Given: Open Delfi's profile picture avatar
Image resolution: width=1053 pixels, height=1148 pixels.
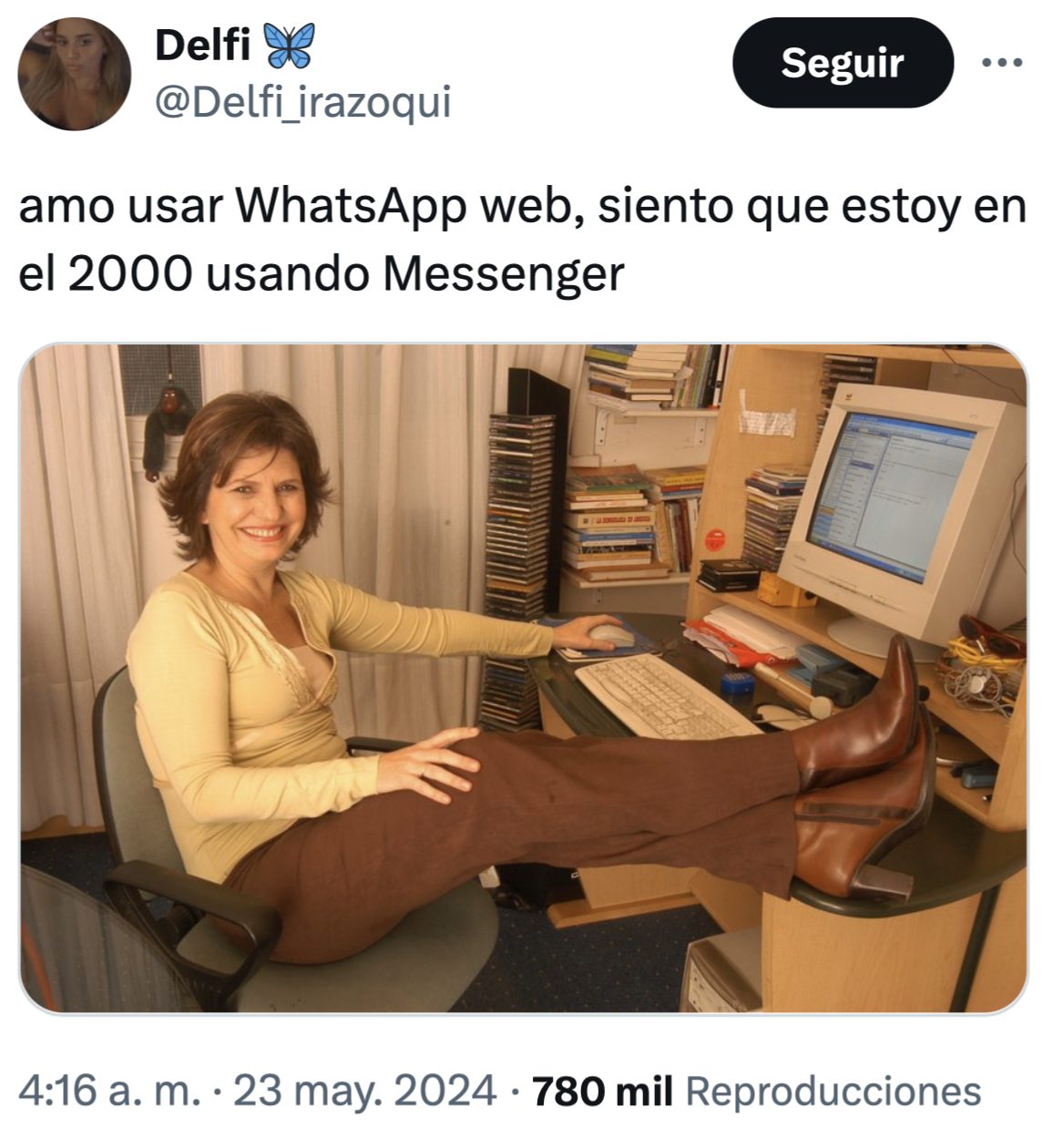Looking at the screenshot, I should (75, 74).
